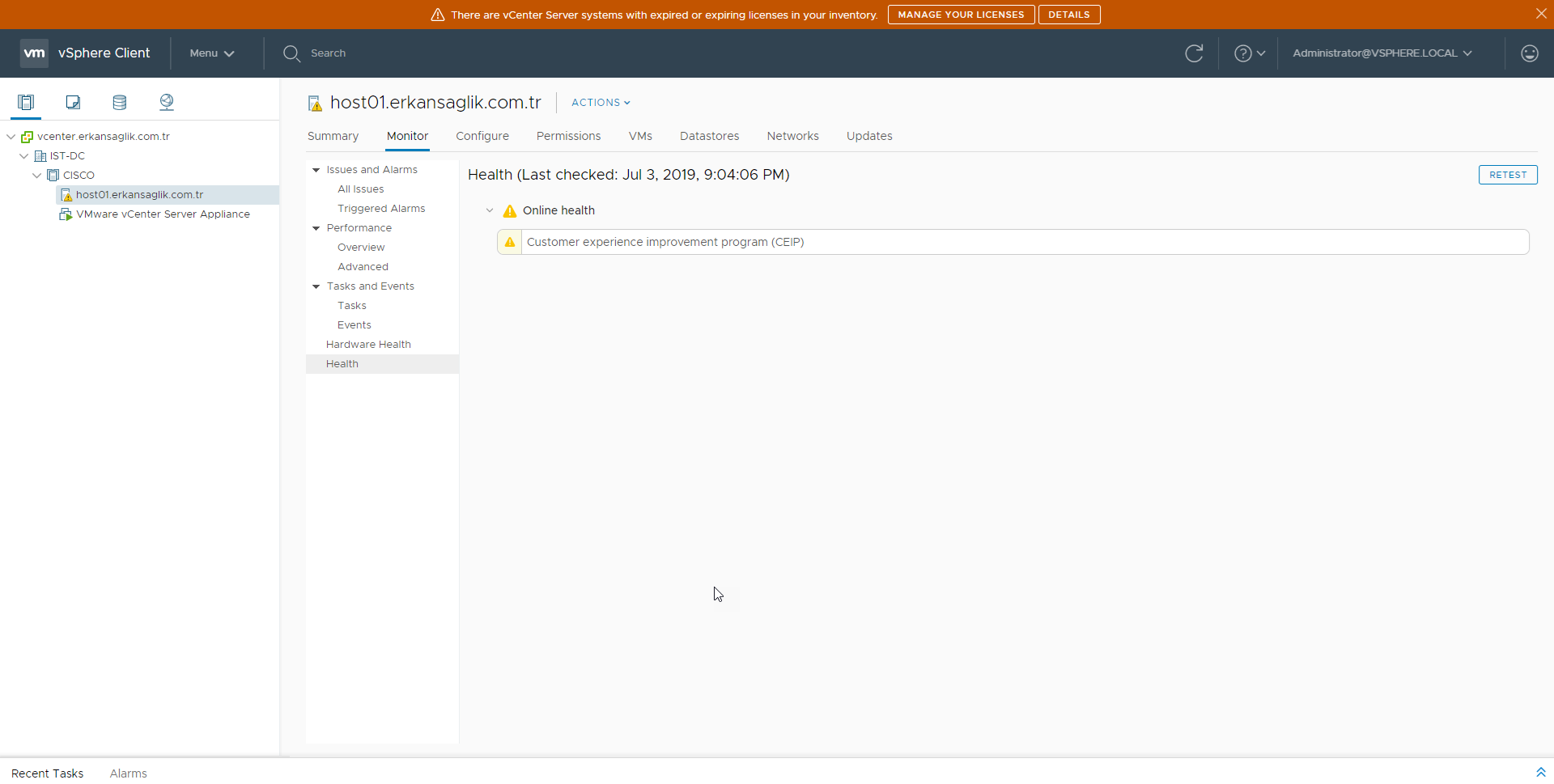Viewport: 1554px width, 784px height.
Task: Switch to the Updates tab
Action: 869,136
